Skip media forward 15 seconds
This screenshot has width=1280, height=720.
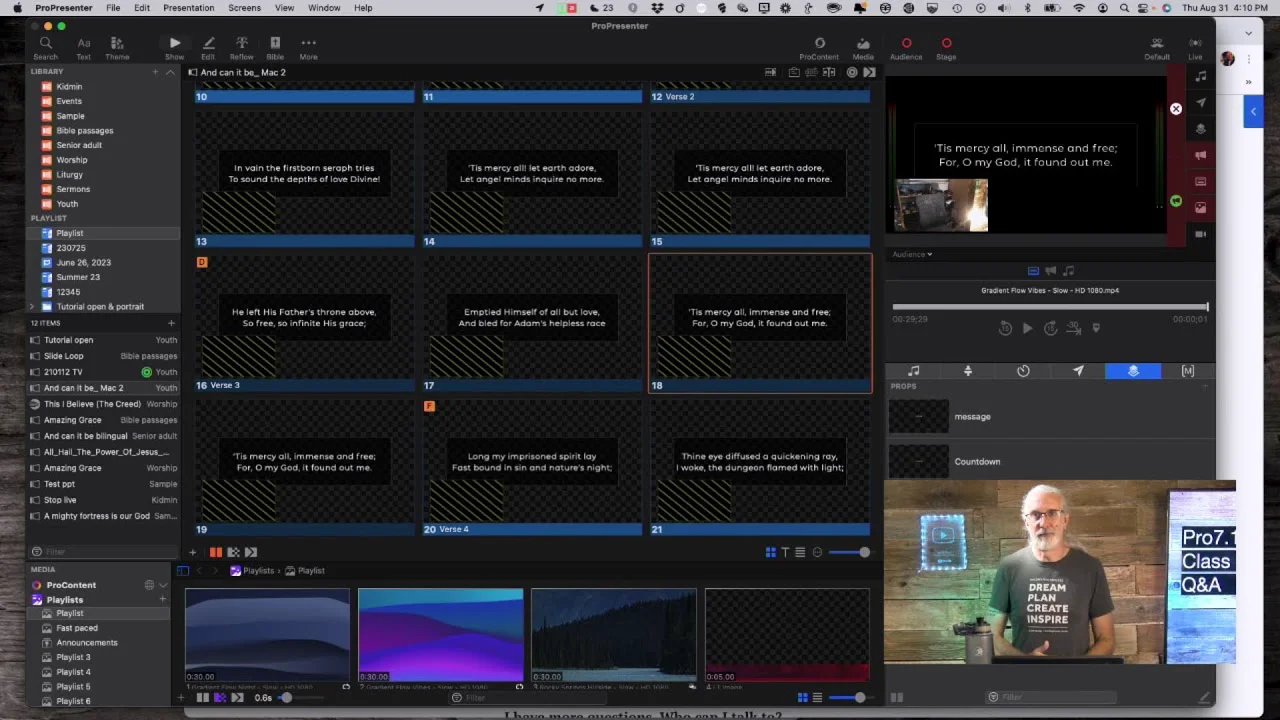(x=1051, y=329)
